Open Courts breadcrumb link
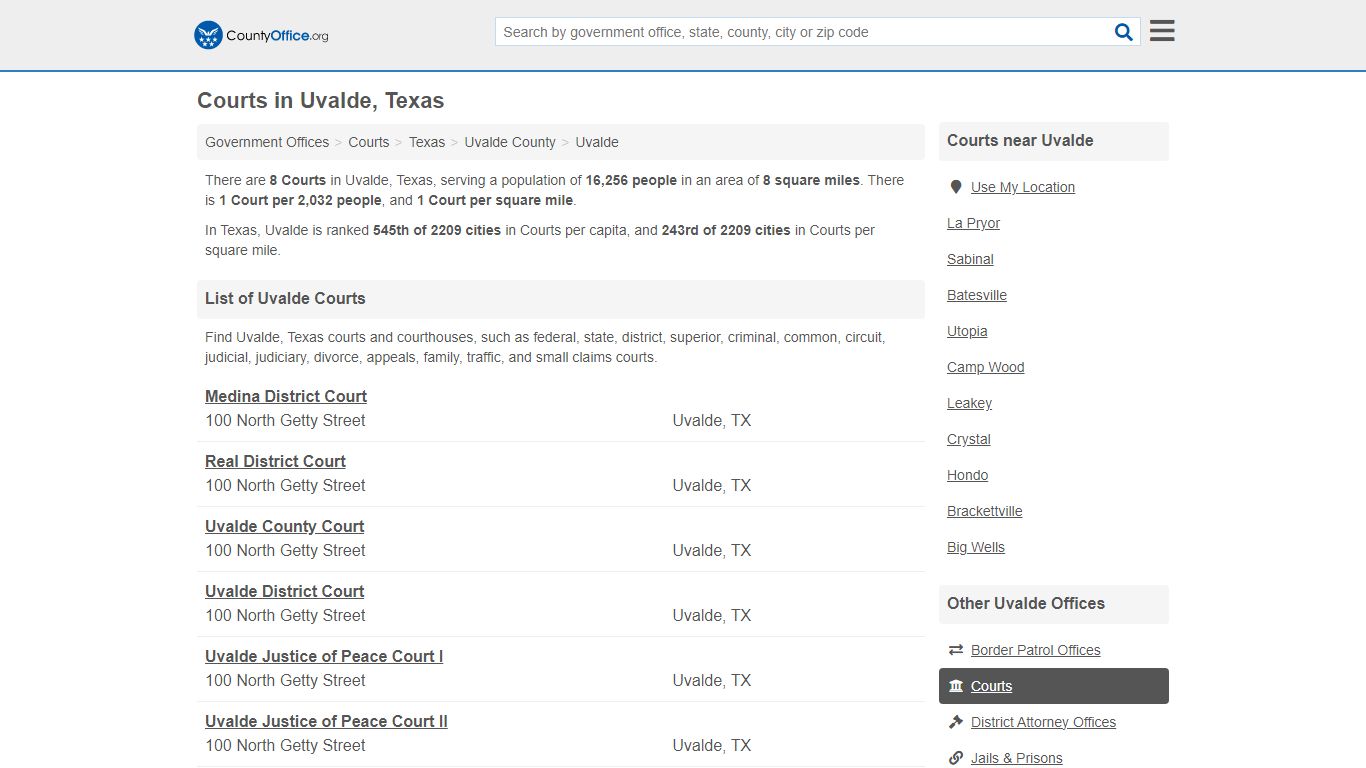Image resolution: width=1366 pixels, height=768 pixels. pyautogui.click(x=369, y=142)
